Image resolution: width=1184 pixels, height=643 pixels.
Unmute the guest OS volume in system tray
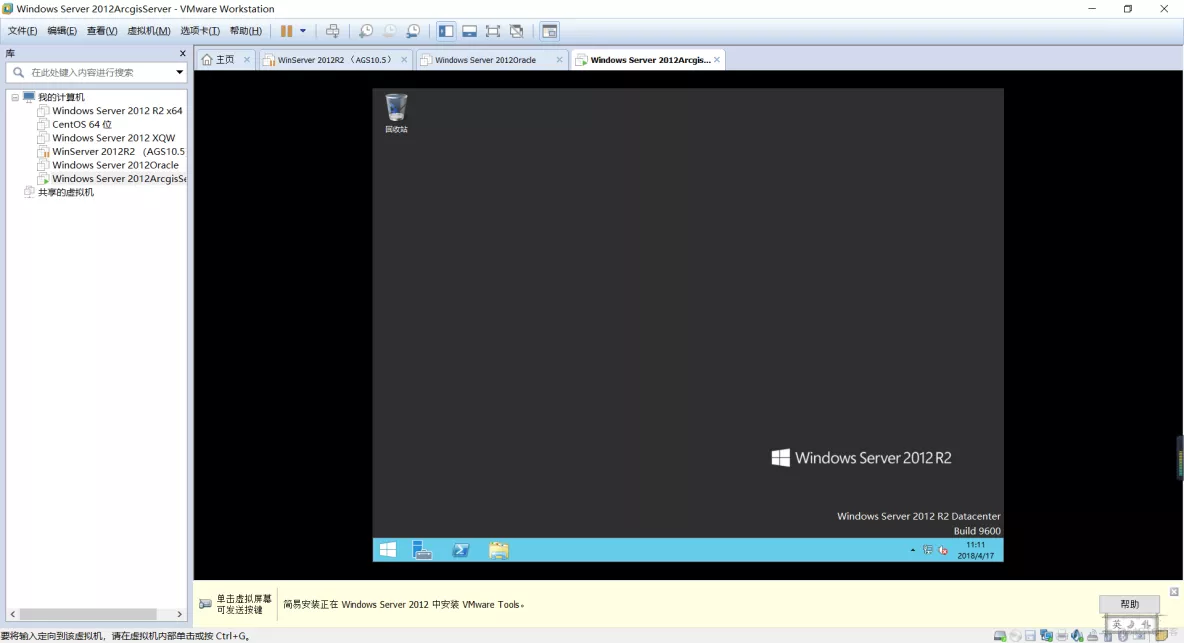[941, 550]
